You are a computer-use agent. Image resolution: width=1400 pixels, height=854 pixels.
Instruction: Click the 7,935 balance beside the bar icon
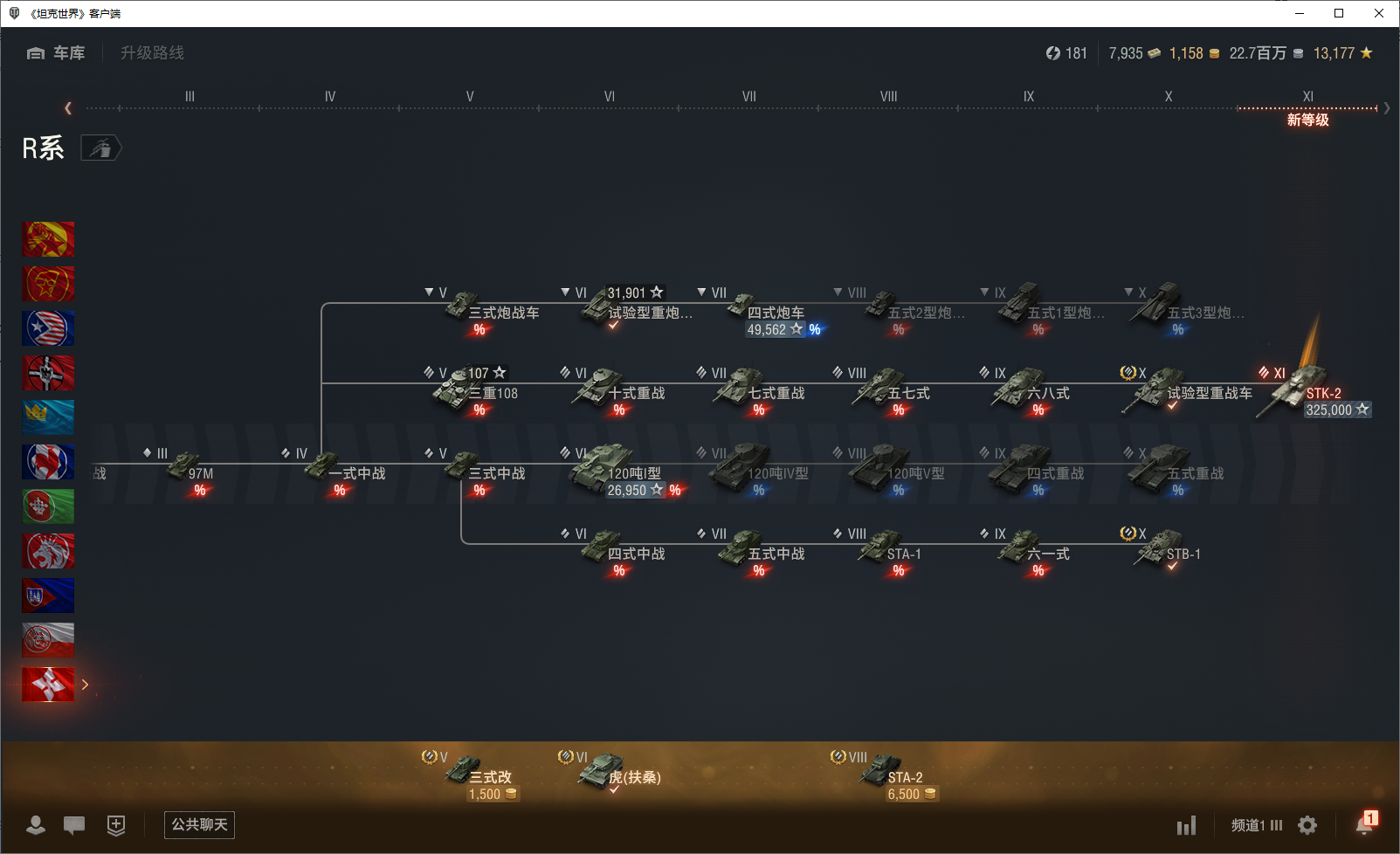point(1134,53)
